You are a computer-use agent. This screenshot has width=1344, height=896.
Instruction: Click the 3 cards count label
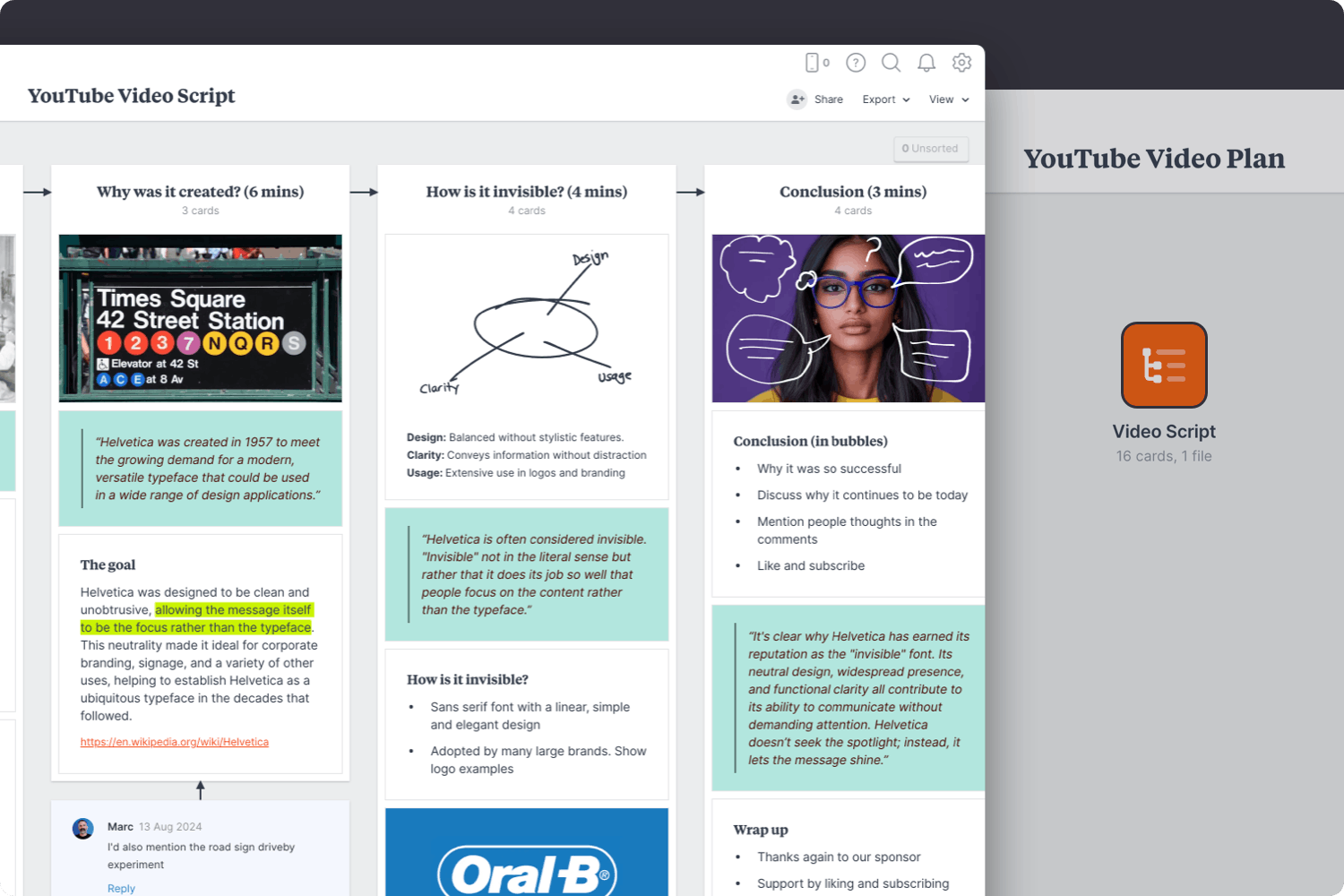pos(201,211)
